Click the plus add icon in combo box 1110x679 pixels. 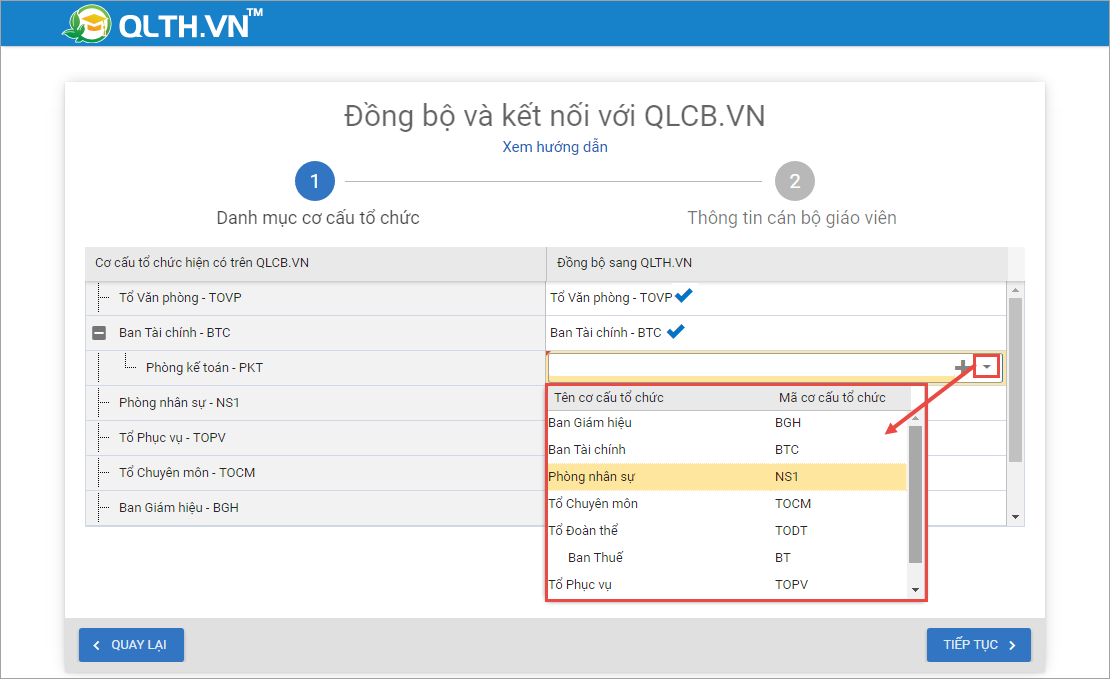[x=961, y=367]
